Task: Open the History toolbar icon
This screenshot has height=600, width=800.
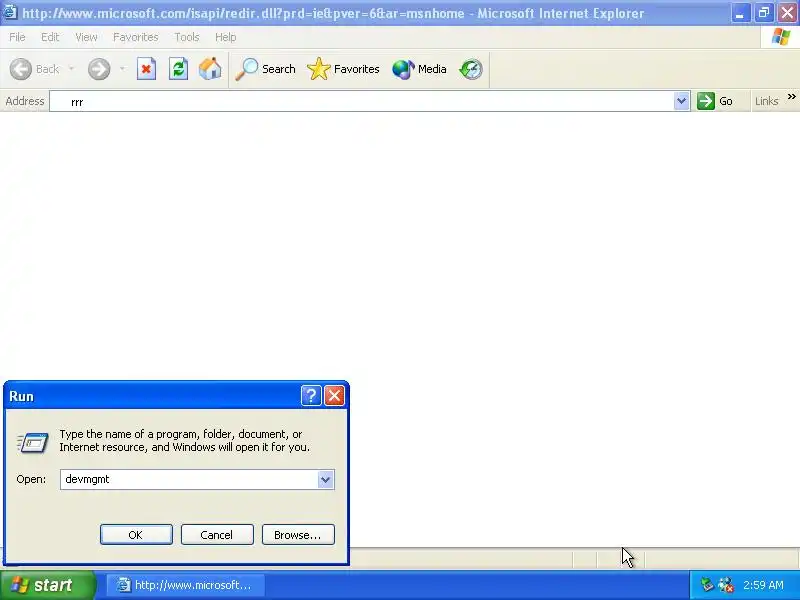Action: tap(470, 69)
